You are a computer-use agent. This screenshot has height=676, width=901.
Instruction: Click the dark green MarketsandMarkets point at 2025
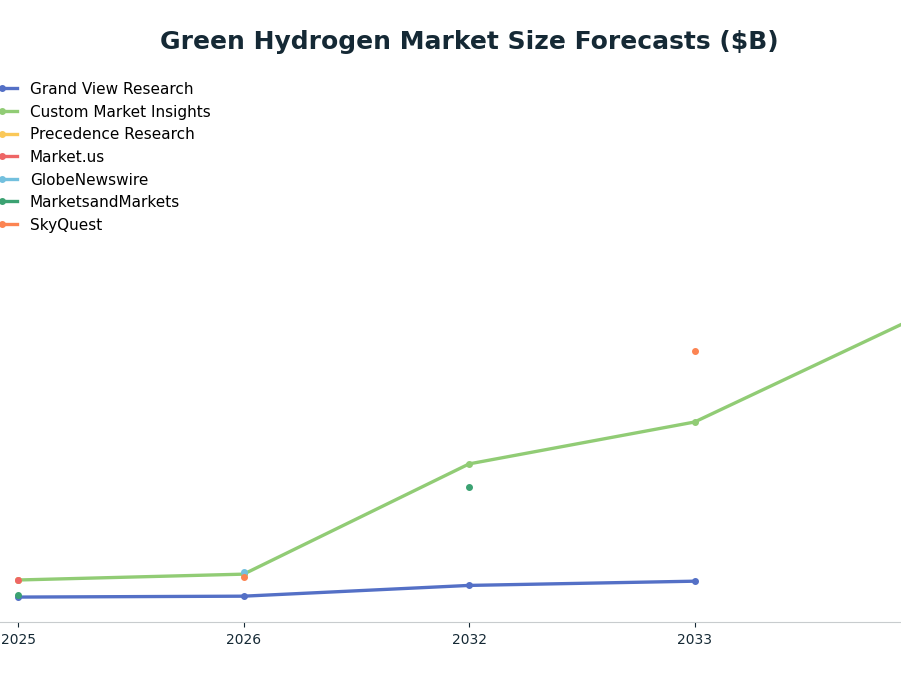pos(18,595)
